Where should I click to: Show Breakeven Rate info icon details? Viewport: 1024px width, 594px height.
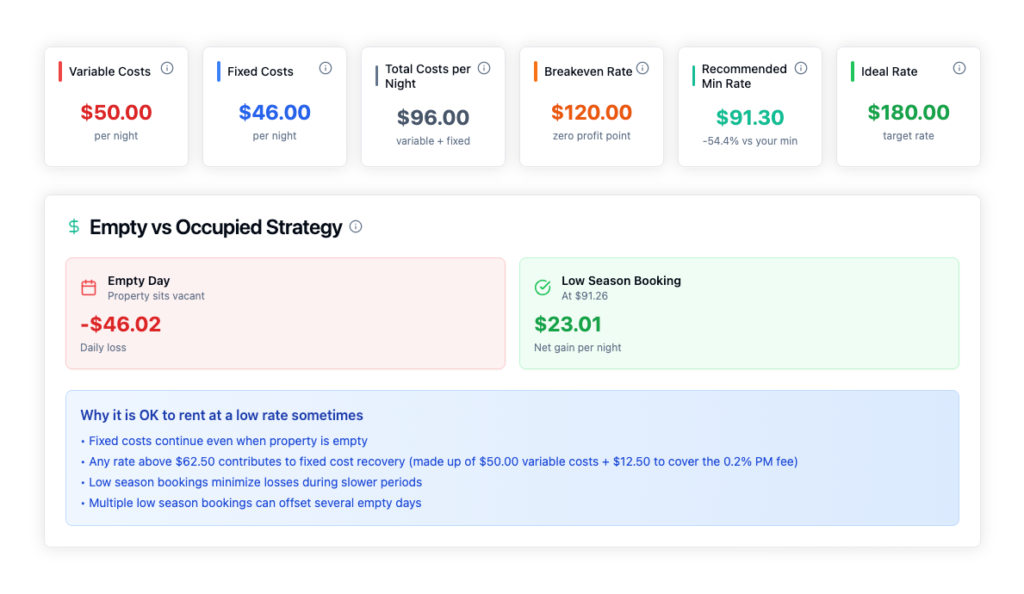coord(643,68)
